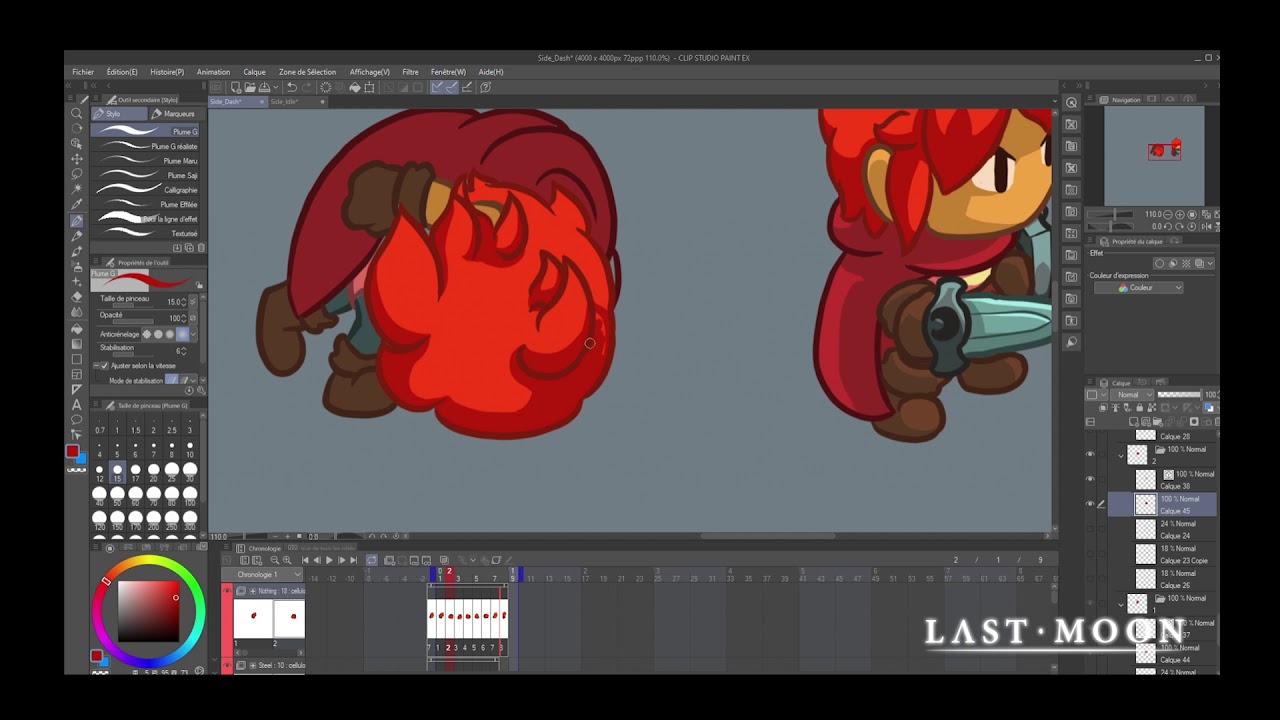Select the Eraser tool
1280x720 pixels.
coord(76,297)
